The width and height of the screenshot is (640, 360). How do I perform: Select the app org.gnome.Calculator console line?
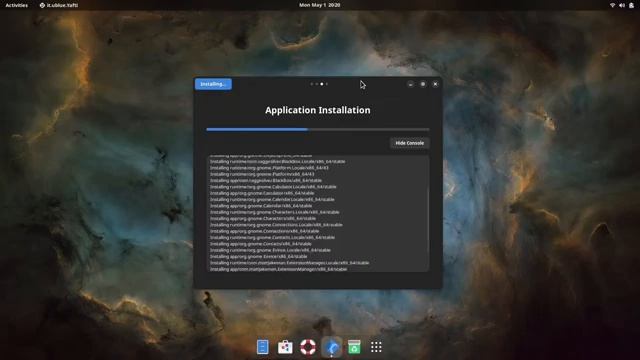coord(262,193)
